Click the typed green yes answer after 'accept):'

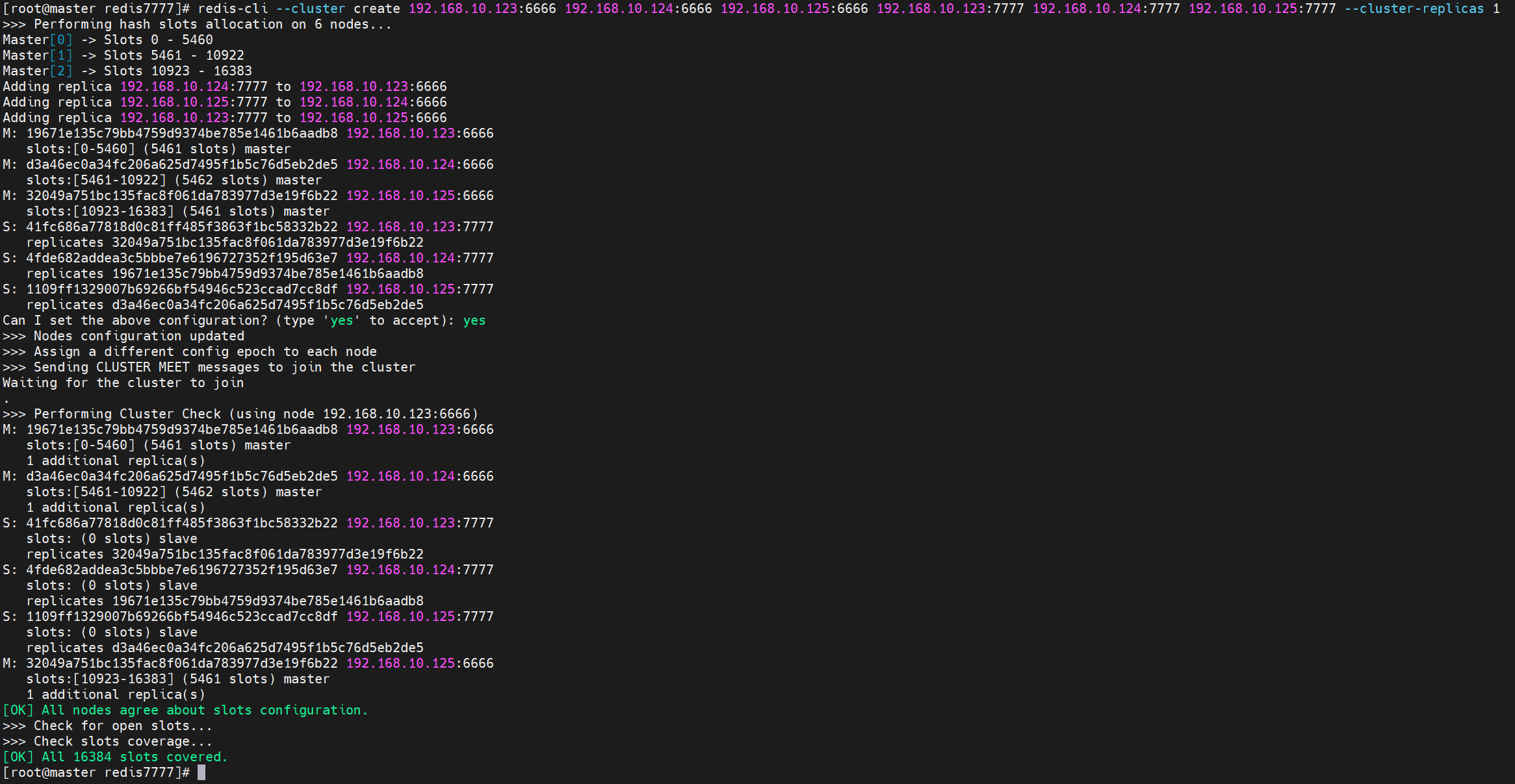pos(474,320)
